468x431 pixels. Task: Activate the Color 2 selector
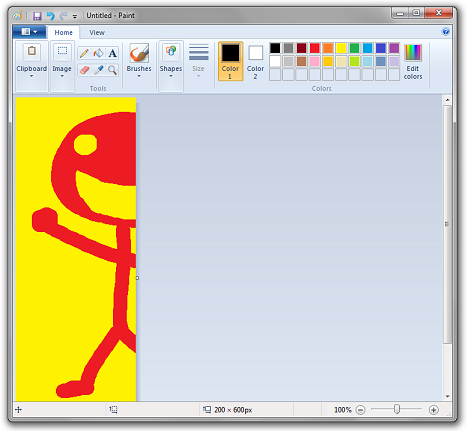[255, 61]
